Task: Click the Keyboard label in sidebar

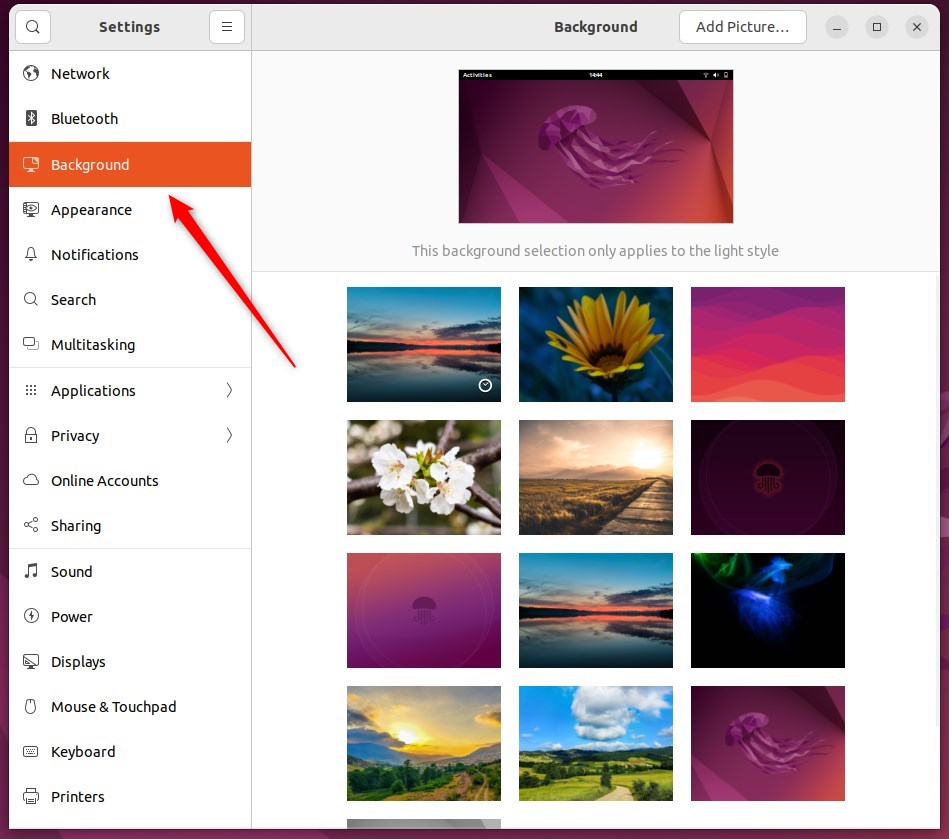Action: click(x=83, y=752)
